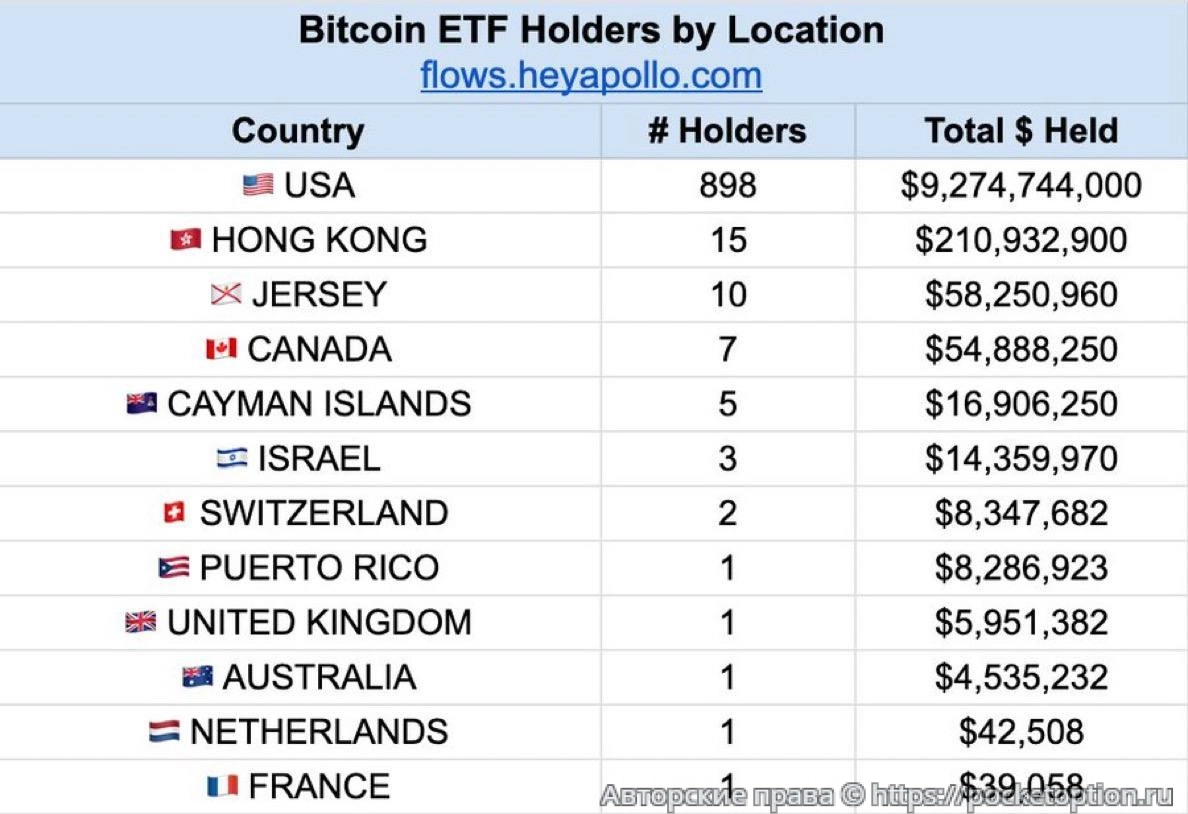Click the Bitcoin ETF Holders by Location title
This screenshot has height=814, width=1188.
pos(591,30)
